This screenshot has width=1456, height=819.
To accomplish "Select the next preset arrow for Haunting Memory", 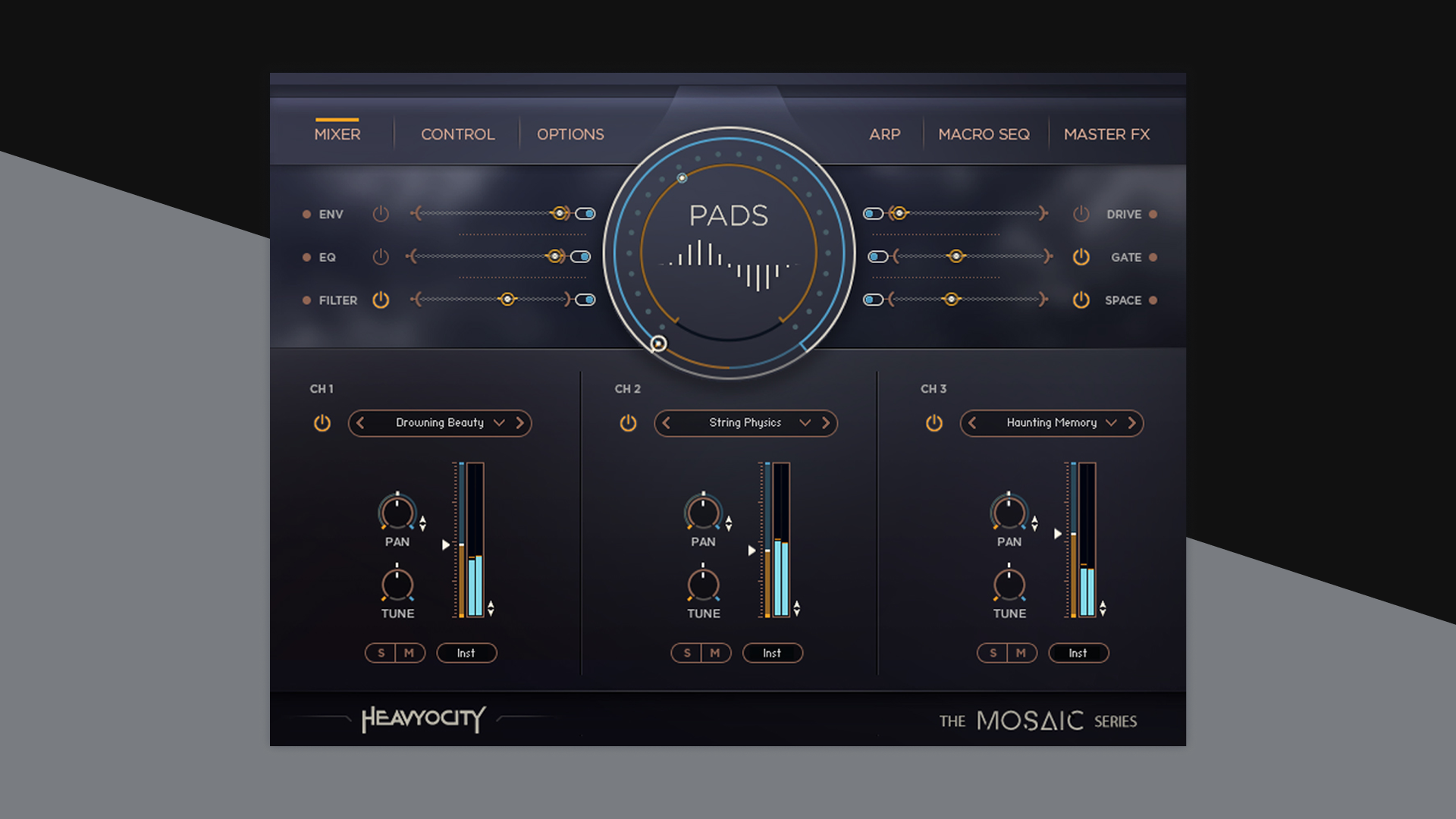I will (x=1131, y=423).
